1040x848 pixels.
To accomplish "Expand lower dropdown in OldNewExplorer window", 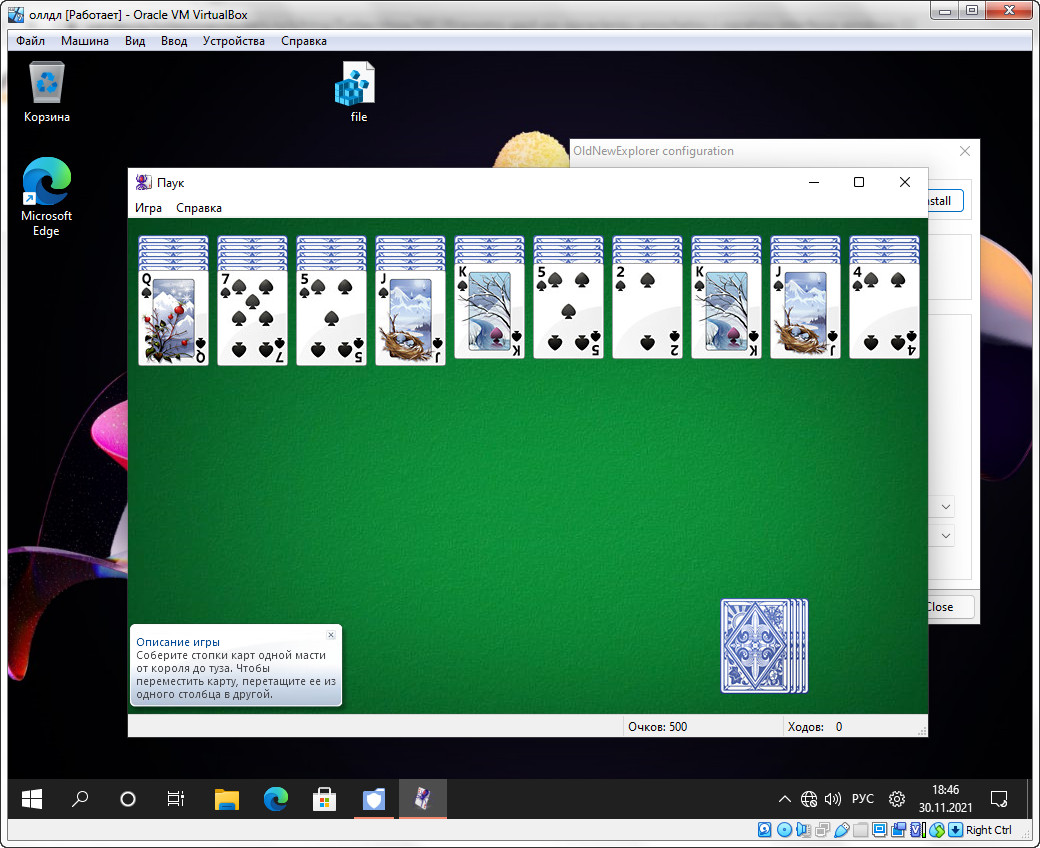I will pyautogui.click(x=946, y=536).
